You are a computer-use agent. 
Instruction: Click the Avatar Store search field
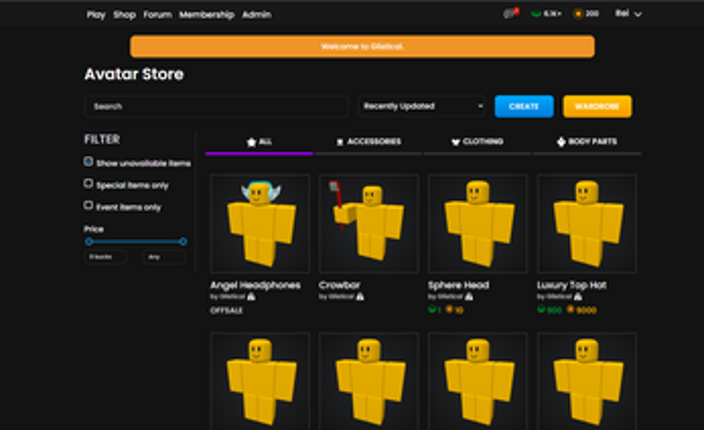(x=215, y=106)
